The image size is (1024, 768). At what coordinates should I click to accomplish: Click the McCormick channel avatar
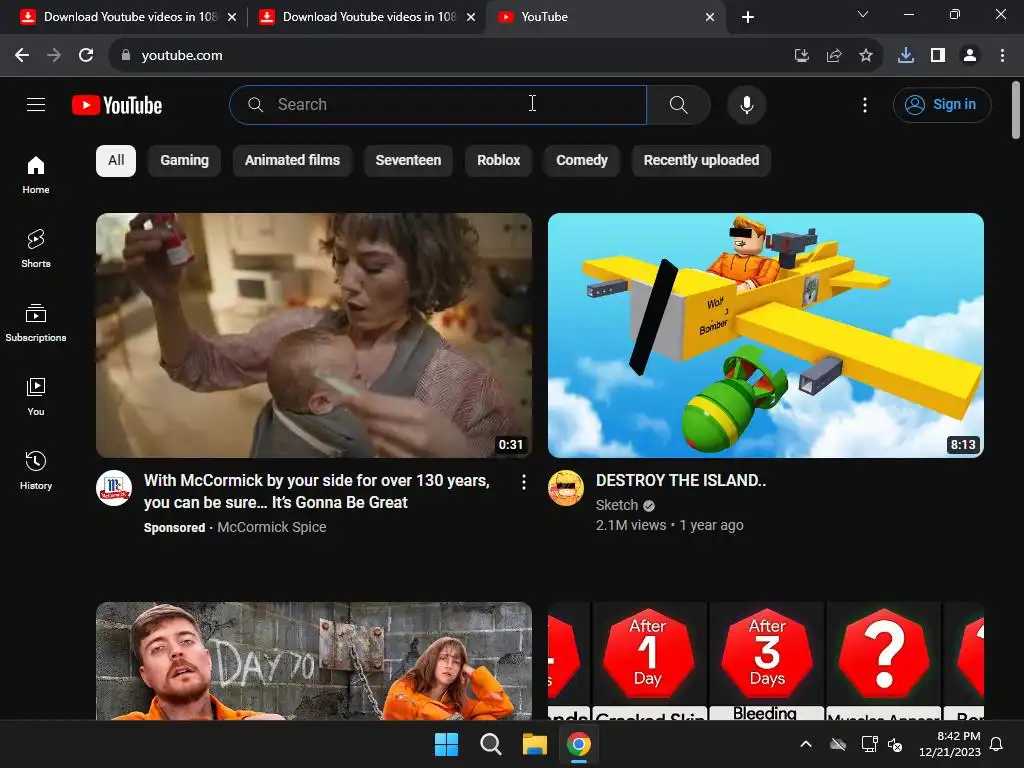114,488
